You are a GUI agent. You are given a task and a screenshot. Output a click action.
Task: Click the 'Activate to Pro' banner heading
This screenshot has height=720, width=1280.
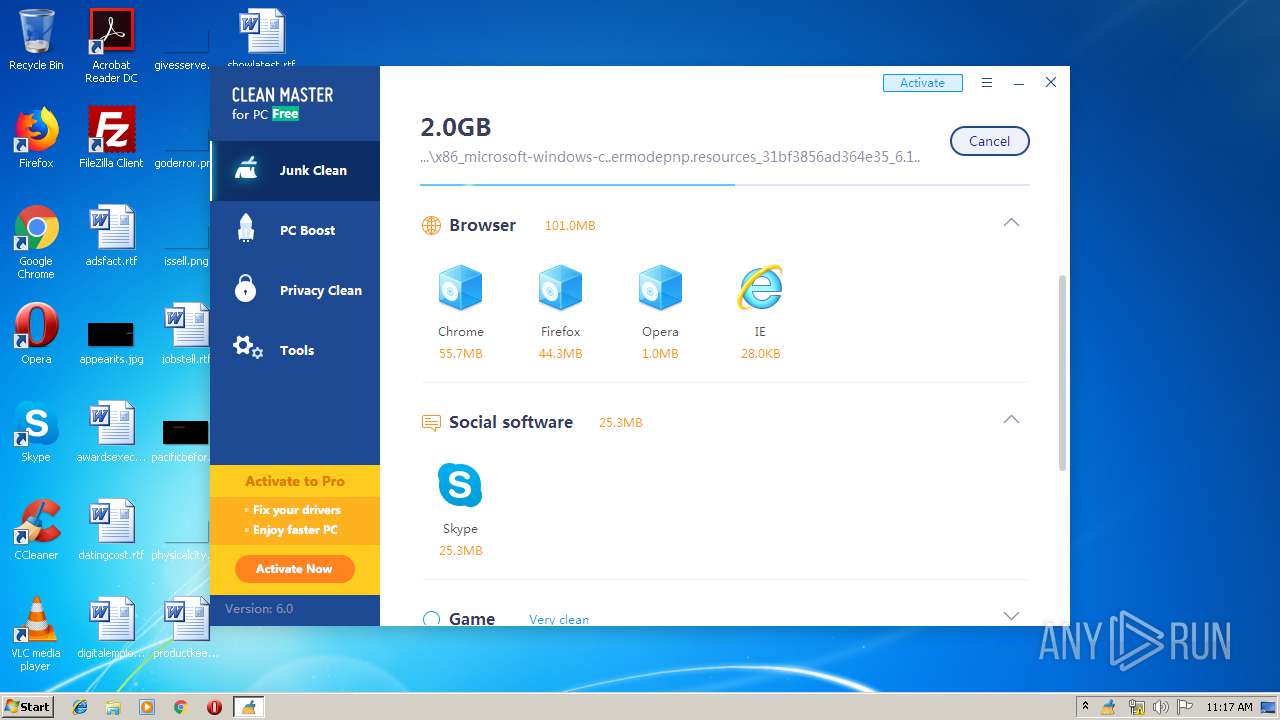[295, 481]
